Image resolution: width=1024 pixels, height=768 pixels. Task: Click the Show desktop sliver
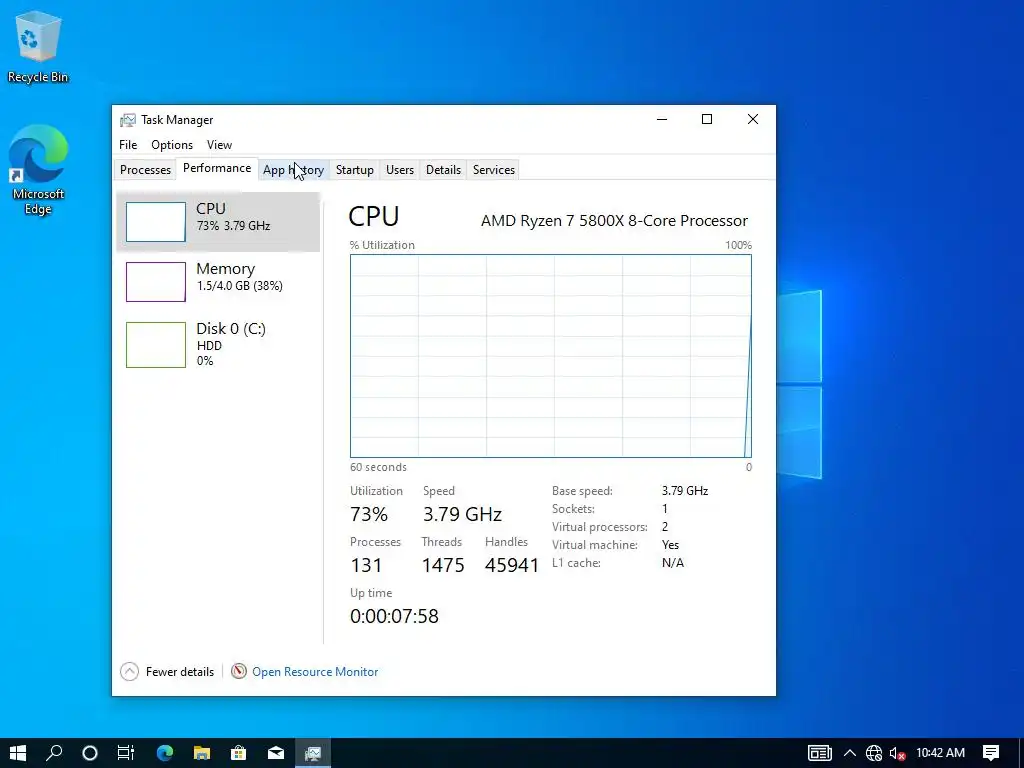[1021, 753]
